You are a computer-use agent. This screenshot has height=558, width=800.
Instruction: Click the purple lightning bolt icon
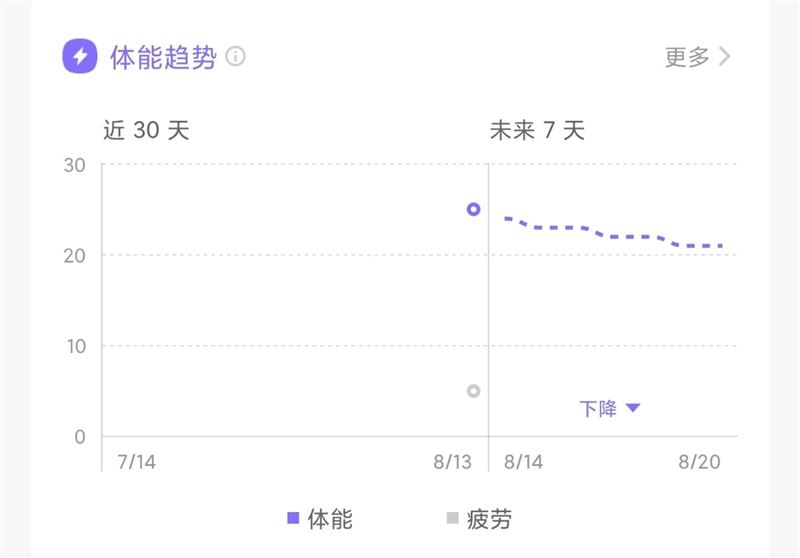[x=80, y=56]
